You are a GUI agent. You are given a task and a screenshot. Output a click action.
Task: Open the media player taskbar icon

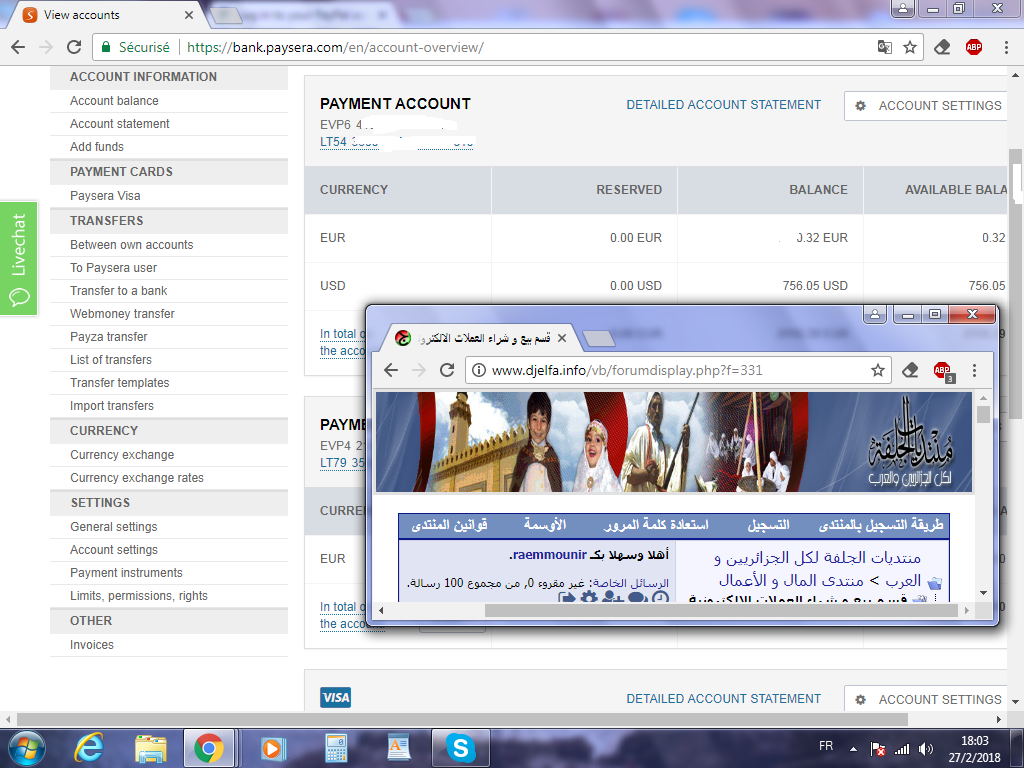(272, 748)
